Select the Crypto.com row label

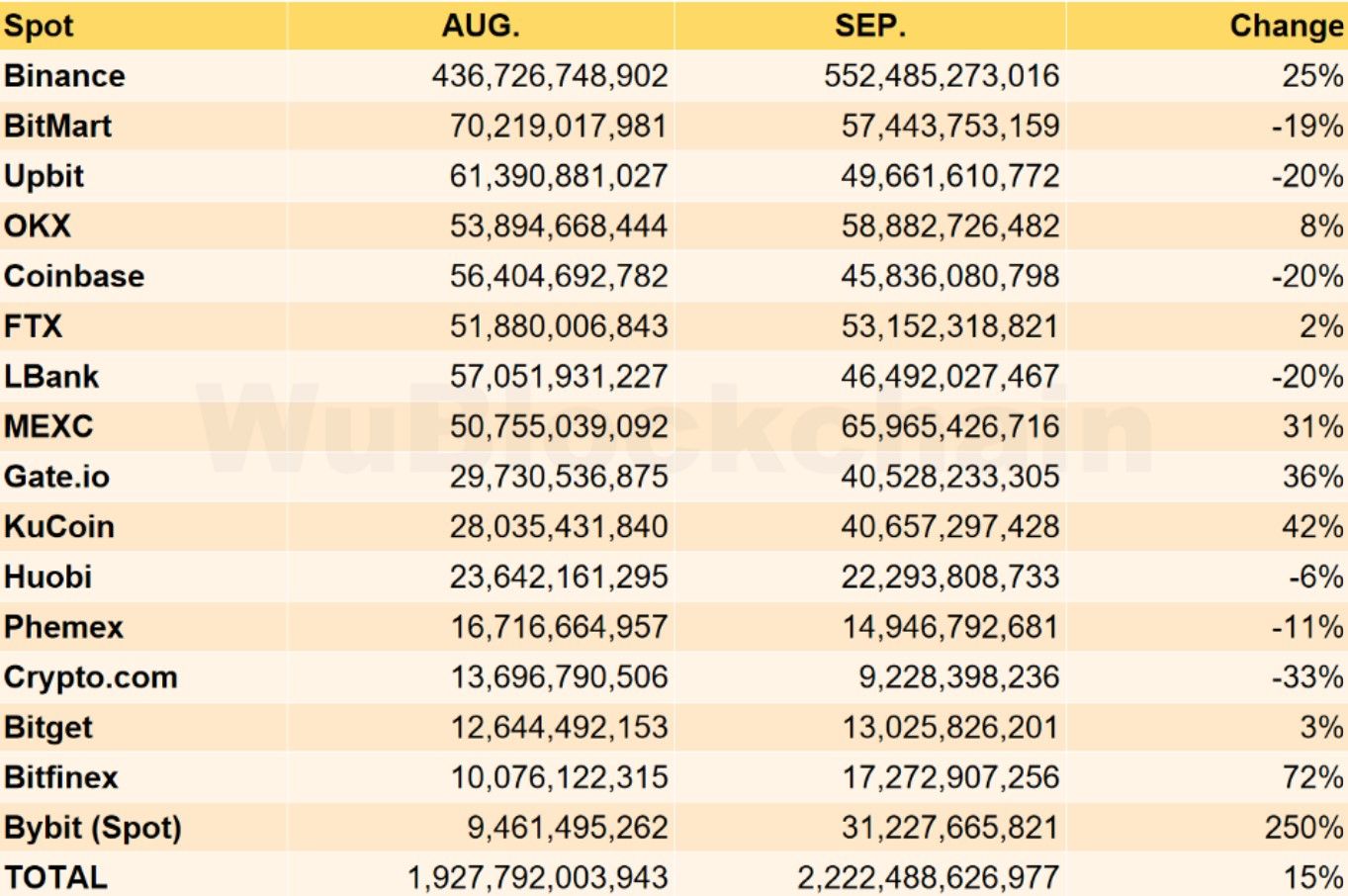pos(91,677)
